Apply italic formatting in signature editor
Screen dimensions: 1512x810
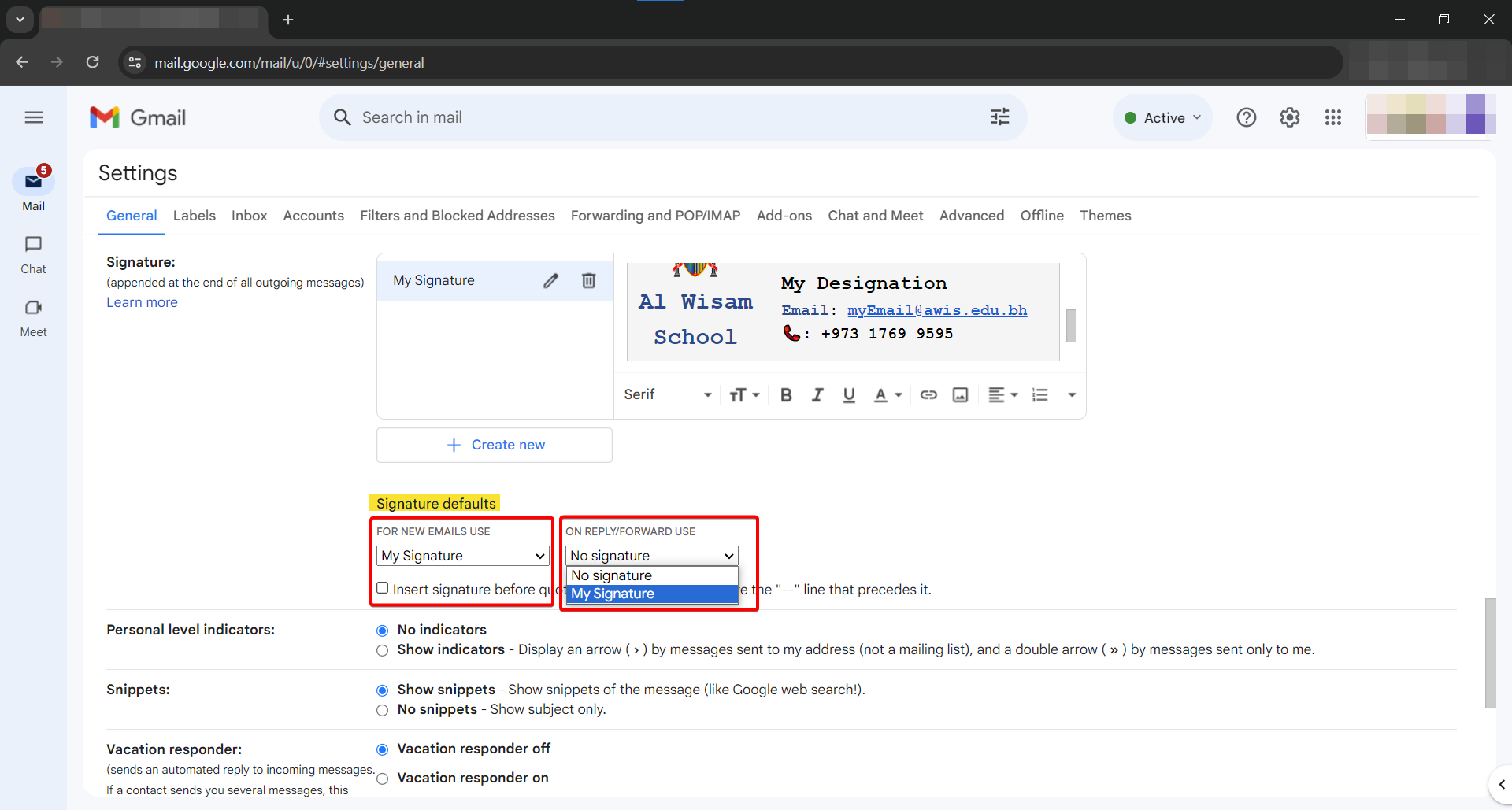click(x=817, y=395)
